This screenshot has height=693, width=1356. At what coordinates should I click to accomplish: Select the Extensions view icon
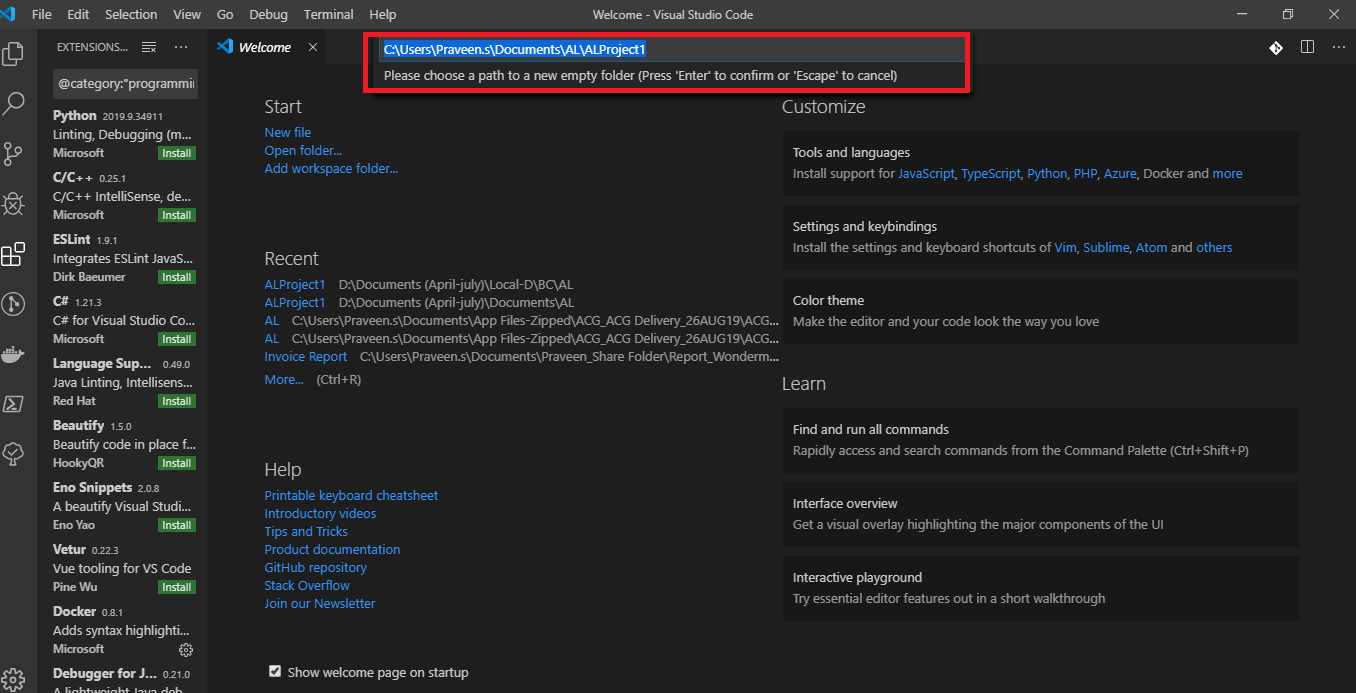pyautogui.click(x=13, y=254)
